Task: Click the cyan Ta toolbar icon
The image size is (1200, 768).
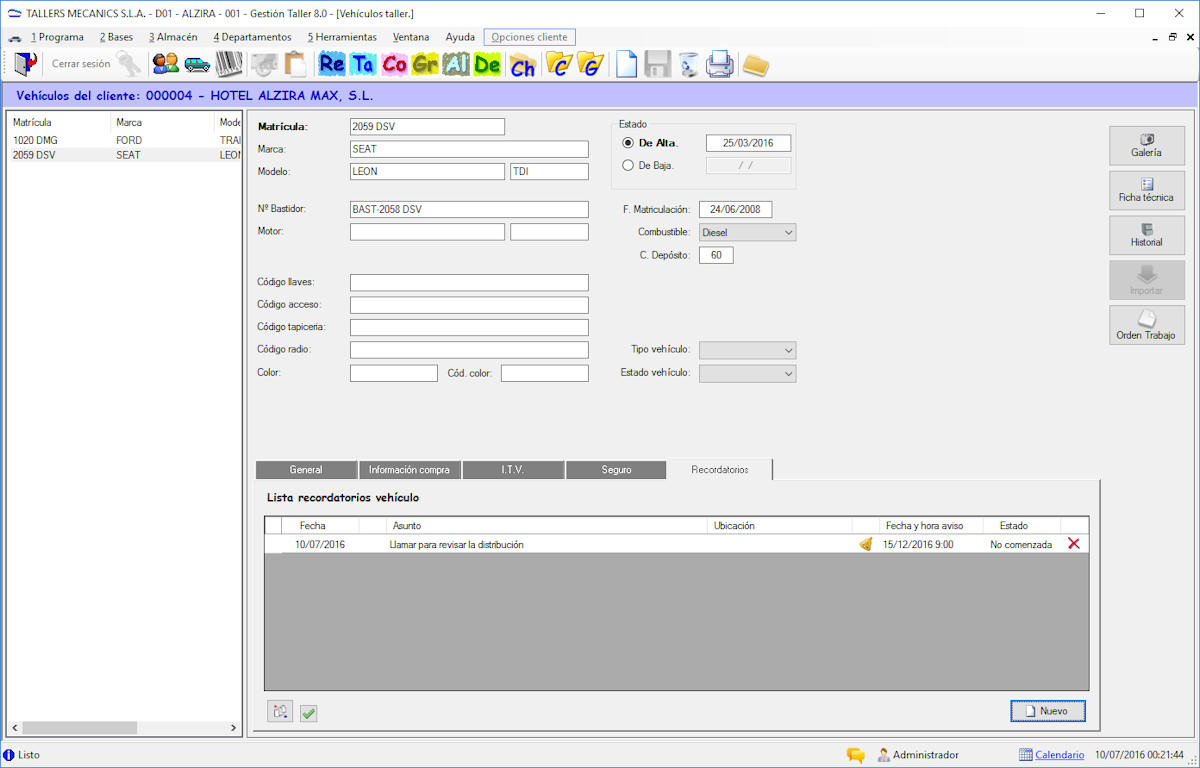Action: pyautogui.click(x=363, y=64)
